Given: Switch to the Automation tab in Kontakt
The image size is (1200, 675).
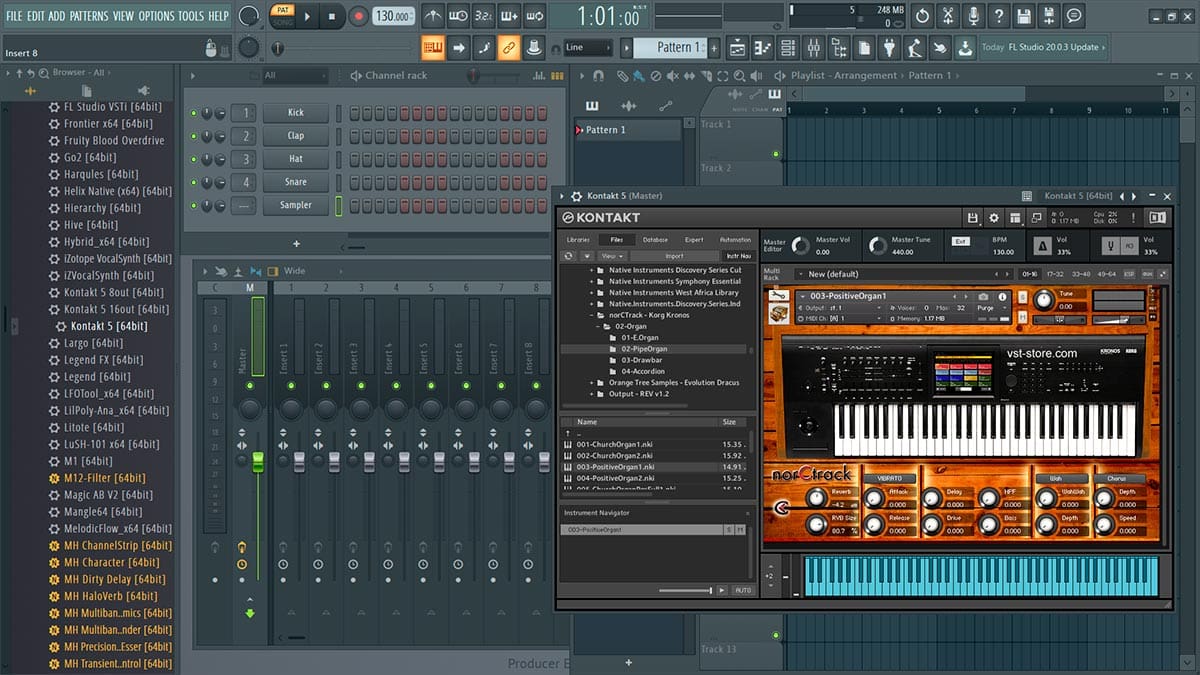Looking at the screenshot, I should click(735, 240).
